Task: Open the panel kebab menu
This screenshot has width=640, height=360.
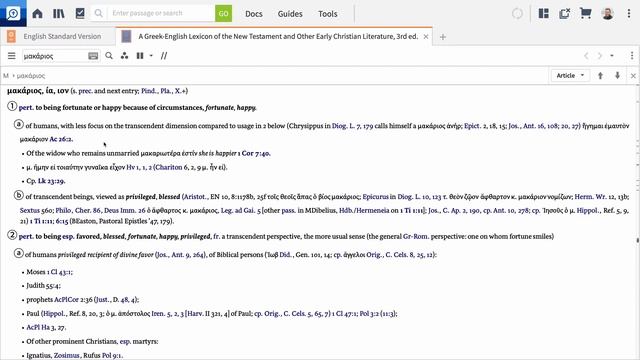Action: pos(632,56)
